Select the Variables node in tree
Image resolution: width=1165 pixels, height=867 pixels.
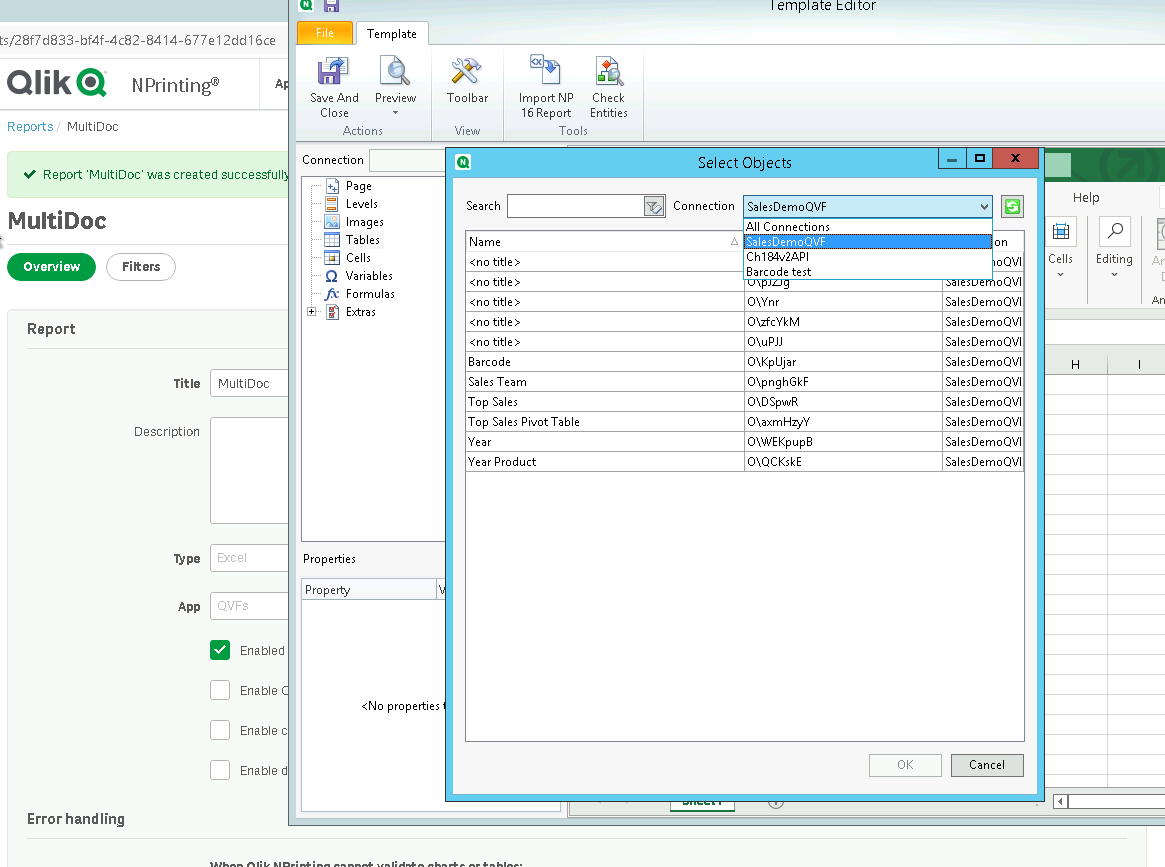point(369,276)
